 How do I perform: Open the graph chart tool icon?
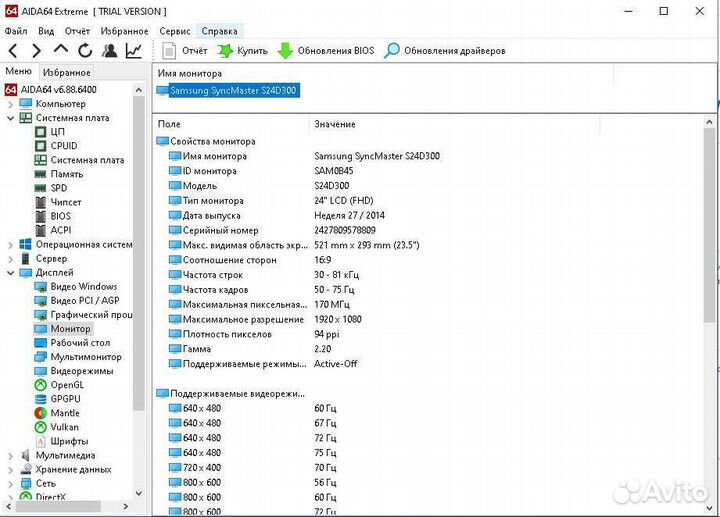[x=133, y=51]
